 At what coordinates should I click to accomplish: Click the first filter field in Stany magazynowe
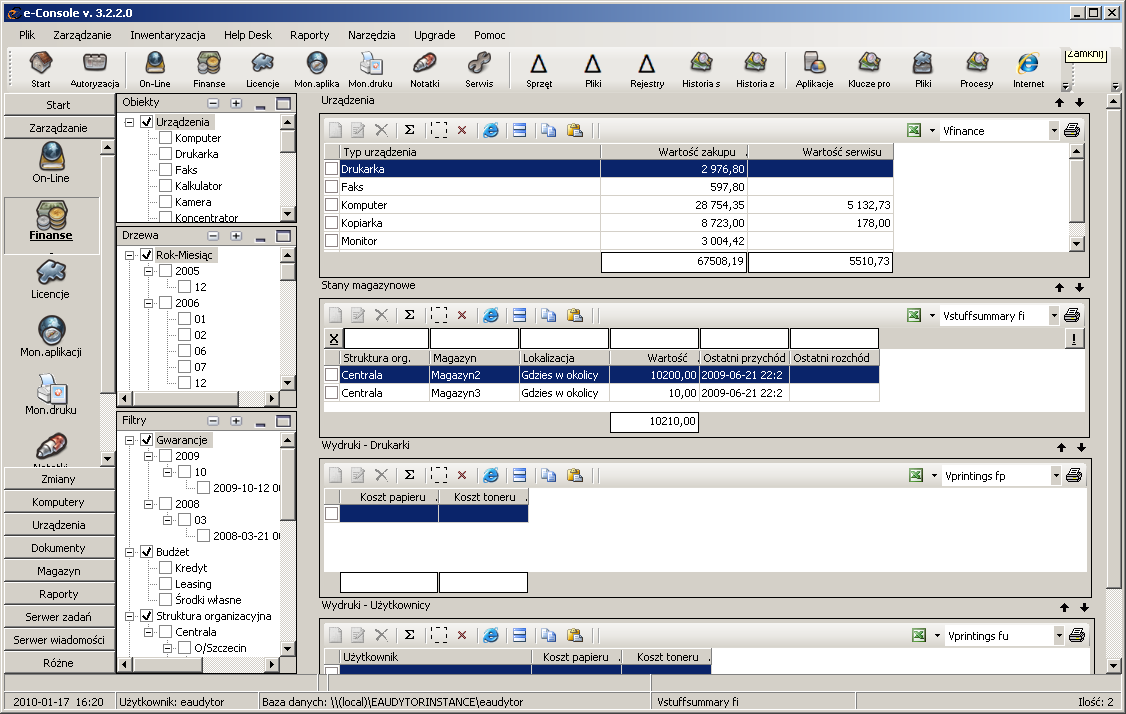click(x=386, y=338)
